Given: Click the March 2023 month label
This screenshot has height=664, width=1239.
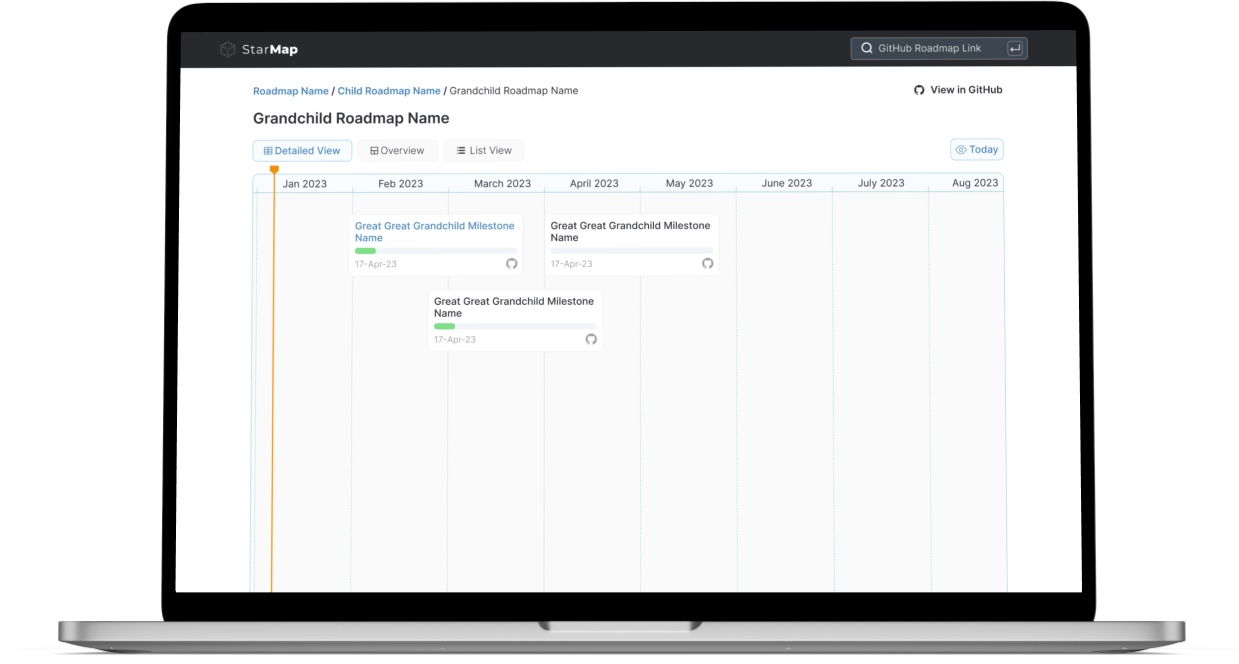Looking at the screenshot, I should pos(503,184).
